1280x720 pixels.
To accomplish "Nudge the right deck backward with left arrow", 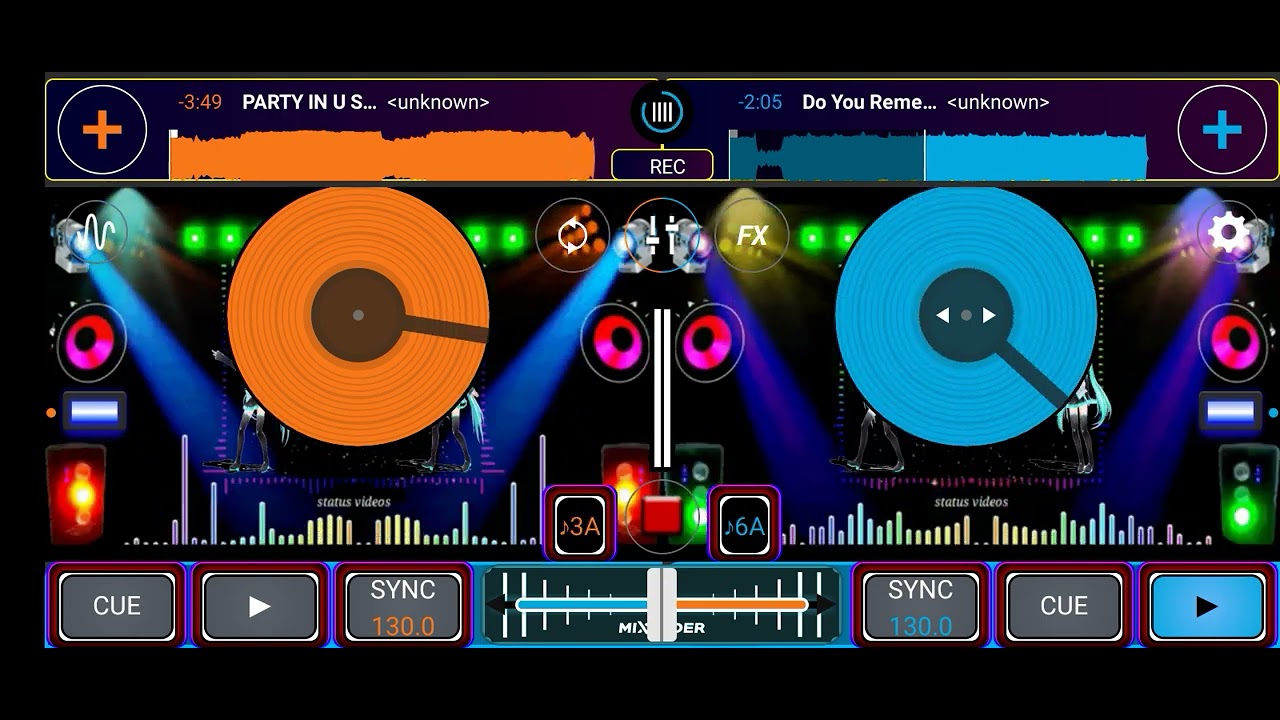I will (942, 315).
